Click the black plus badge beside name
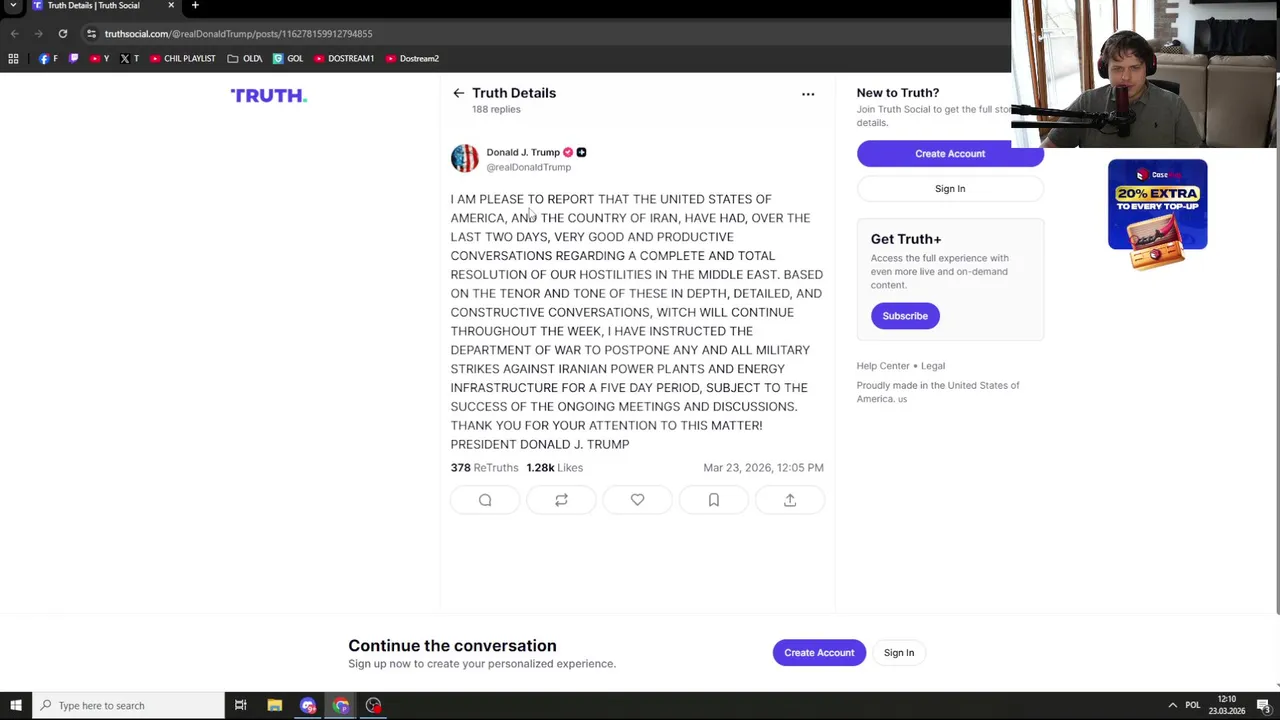The width and height of the screenshot is (1280, 720). [581, 152]
